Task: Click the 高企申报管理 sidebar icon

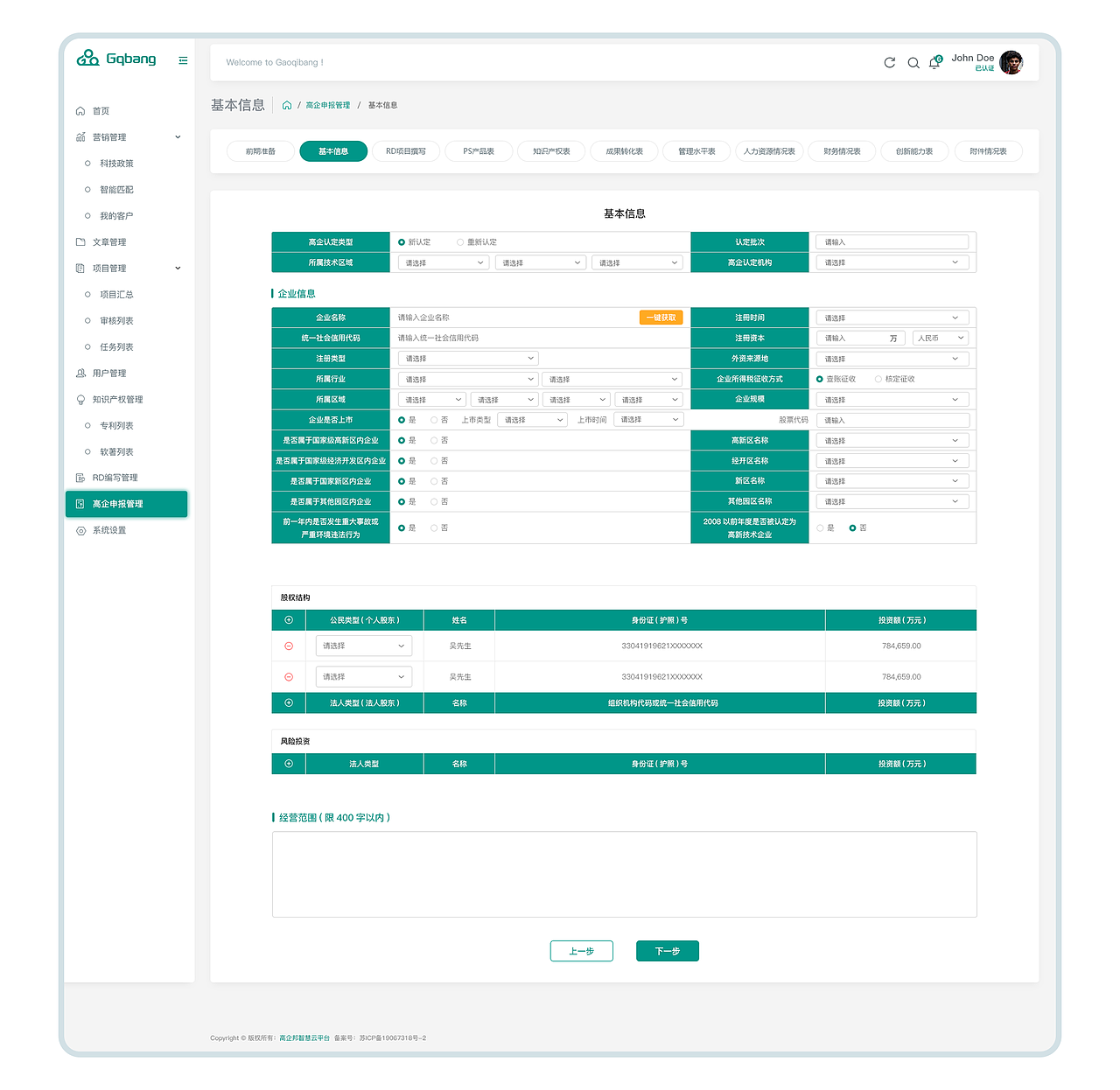Action: pos(80,504)
